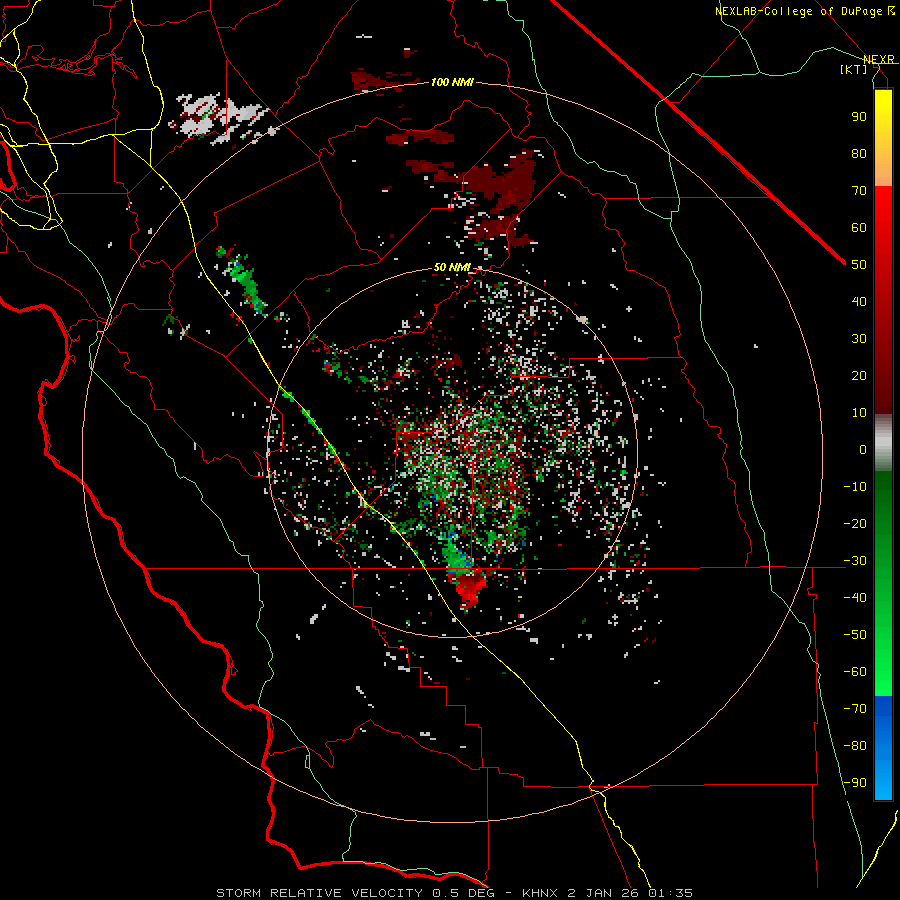
Task: Click the -60 value on the velocity scale
Action: coord(855,672)
